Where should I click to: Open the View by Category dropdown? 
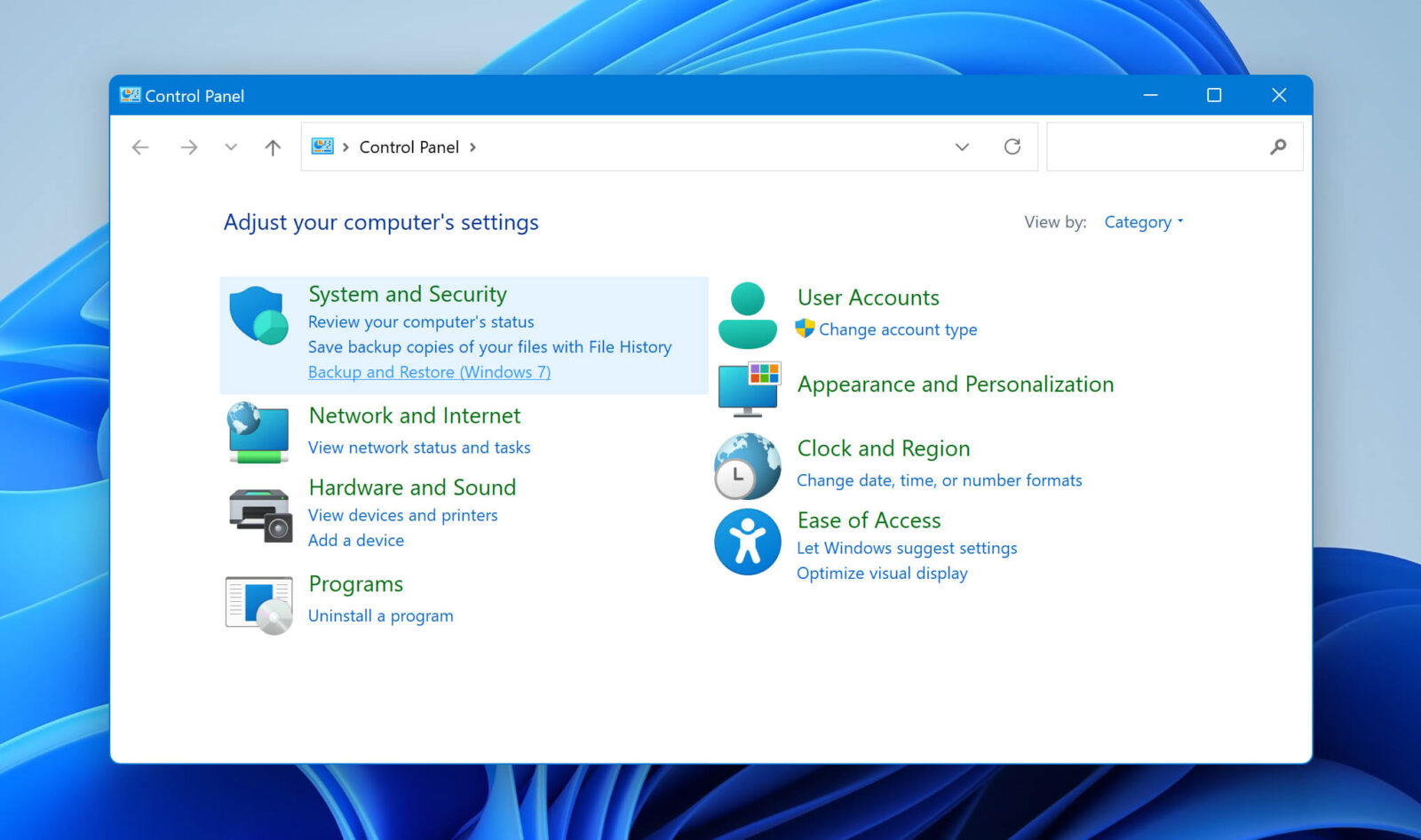point(1142,222)
